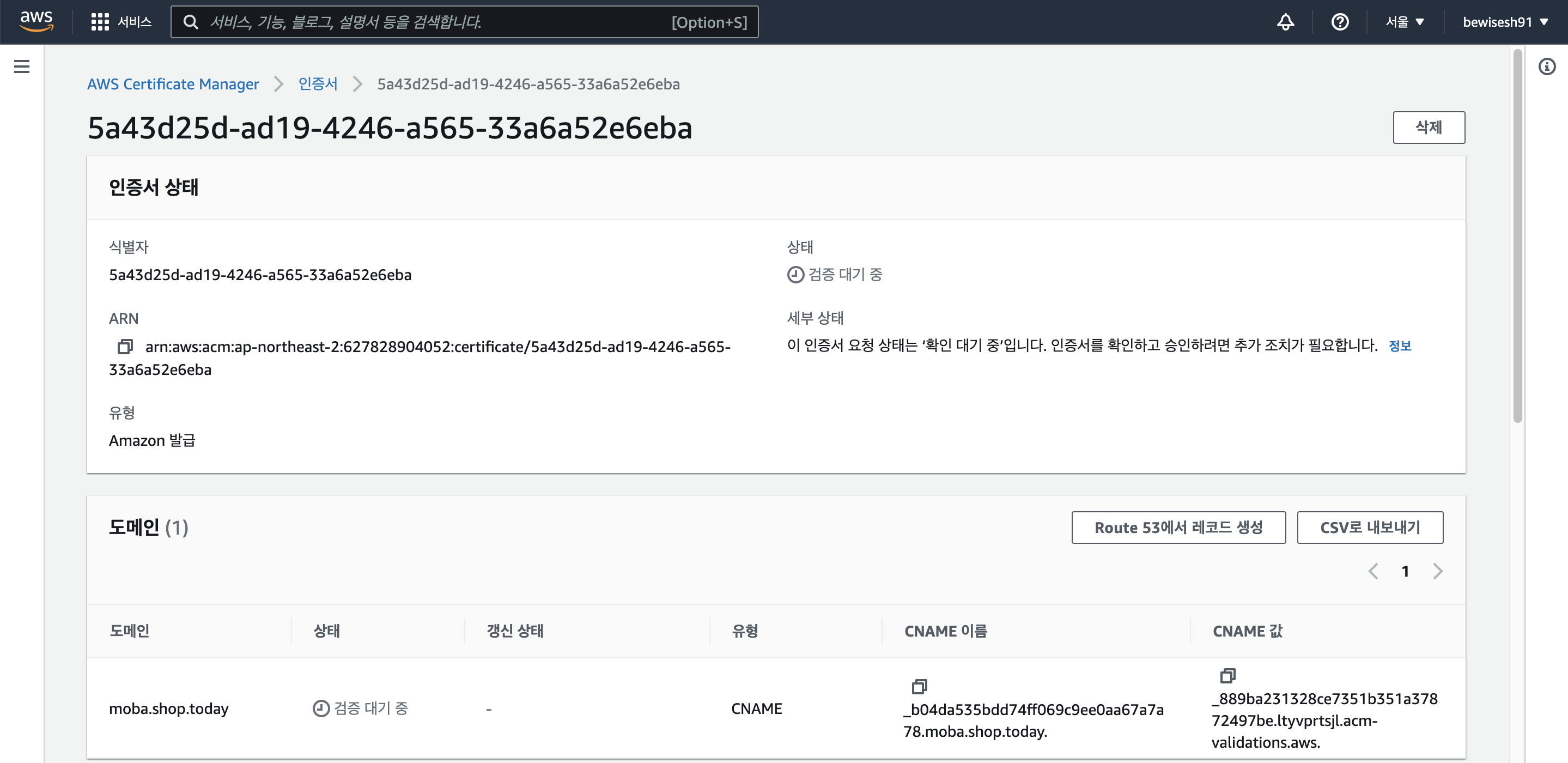The width and height of the screenshot is (1568, 763).
Task: Open the hamburger side navigation menu
Action: coord(22,66)
